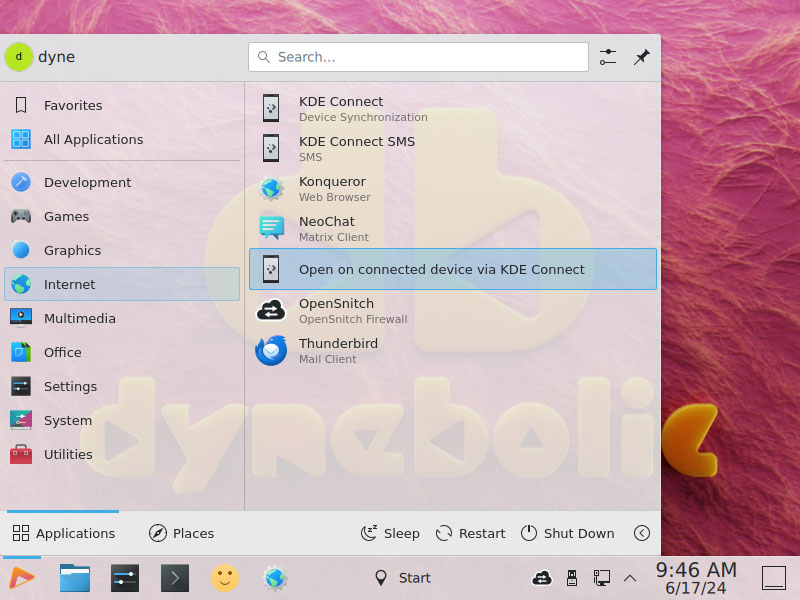Launch KDE Connect SMS

click(x=453, y=148)
